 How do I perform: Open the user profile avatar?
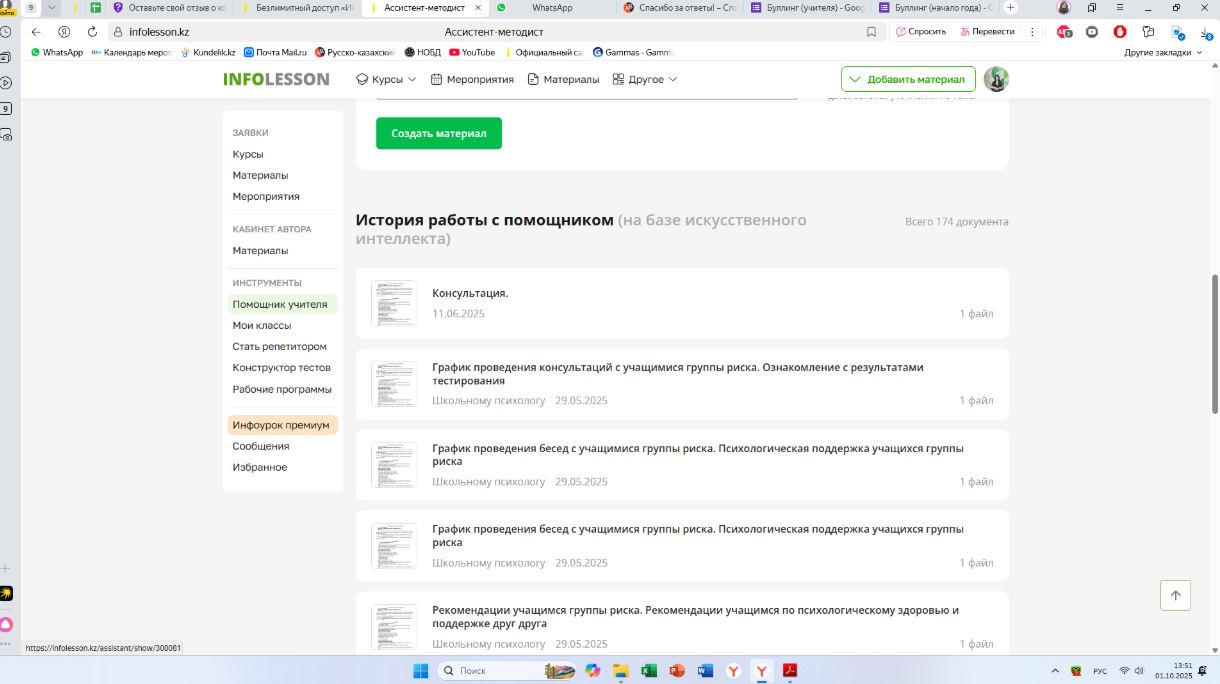tap(996, 79)
